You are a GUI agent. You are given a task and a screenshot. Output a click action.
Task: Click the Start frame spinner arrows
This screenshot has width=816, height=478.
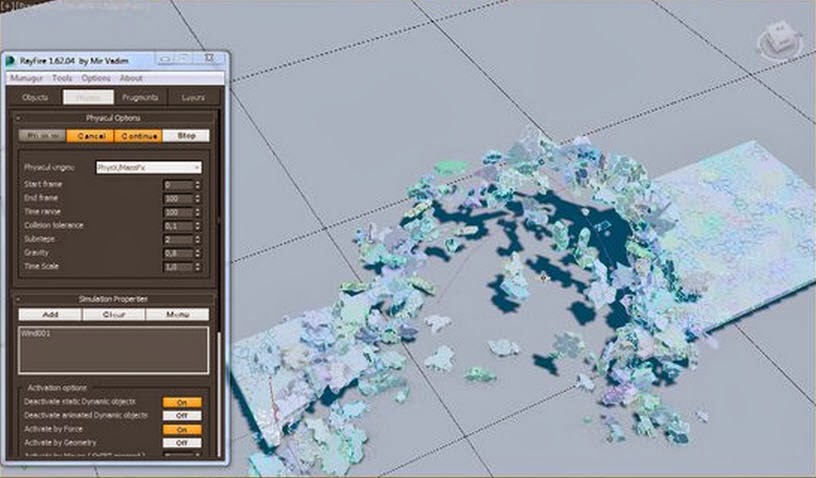coord(197,185)
